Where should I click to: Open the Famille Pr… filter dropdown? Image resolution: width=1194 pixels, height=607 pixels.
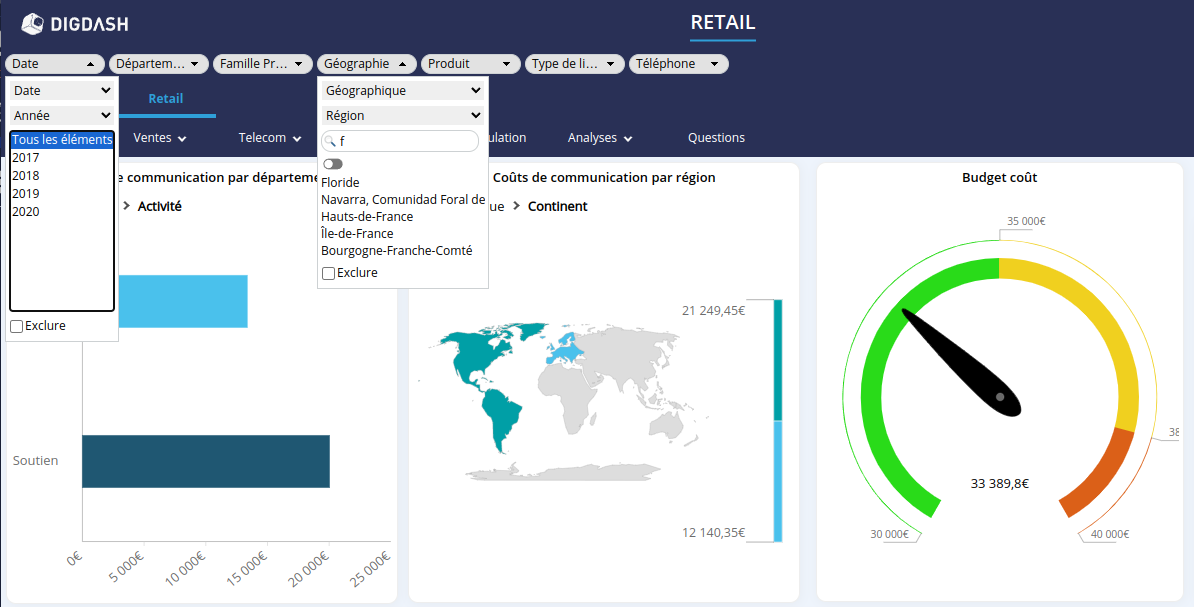point(263,64)
